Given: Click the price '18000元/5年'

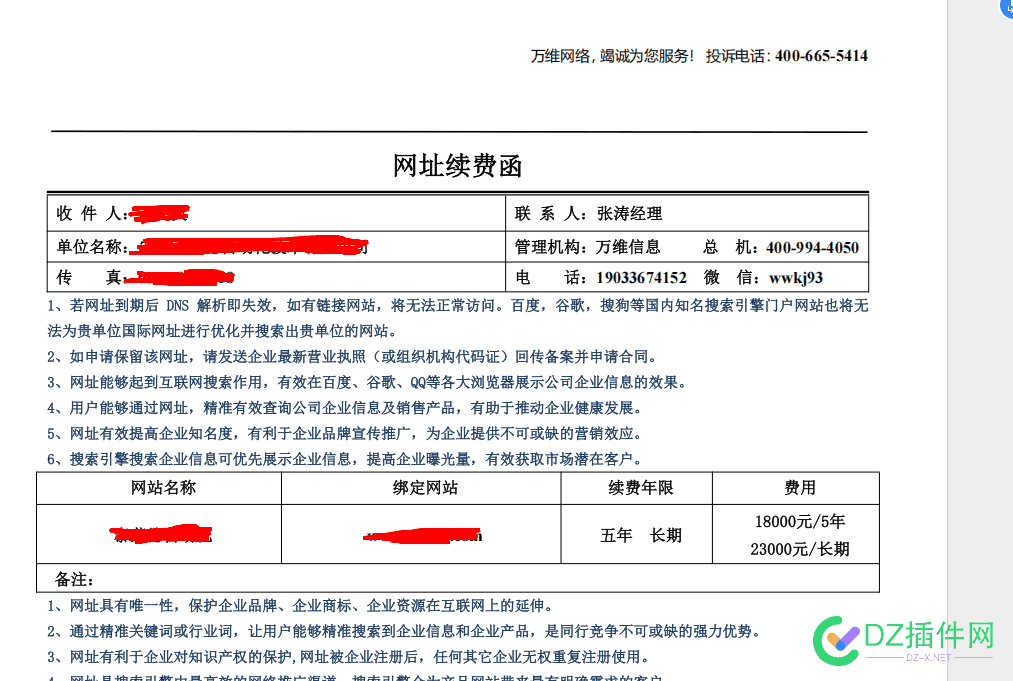Looking at the screenshot, I should click(800, 521).
